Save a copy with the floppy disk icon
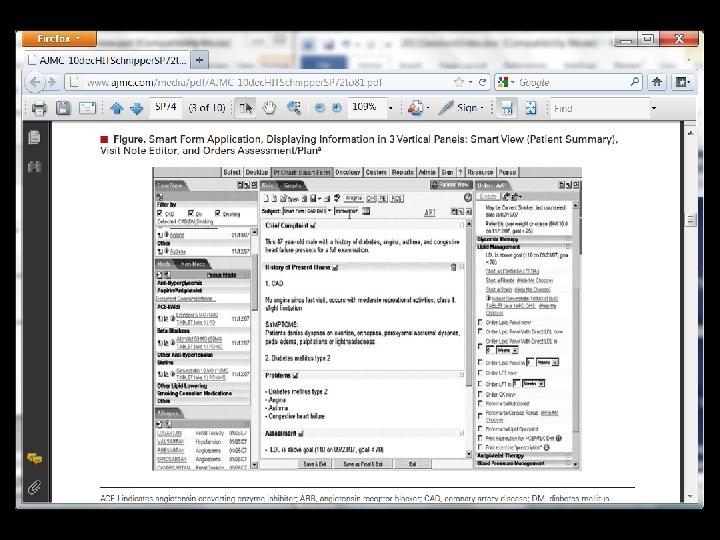 (63, 108)
